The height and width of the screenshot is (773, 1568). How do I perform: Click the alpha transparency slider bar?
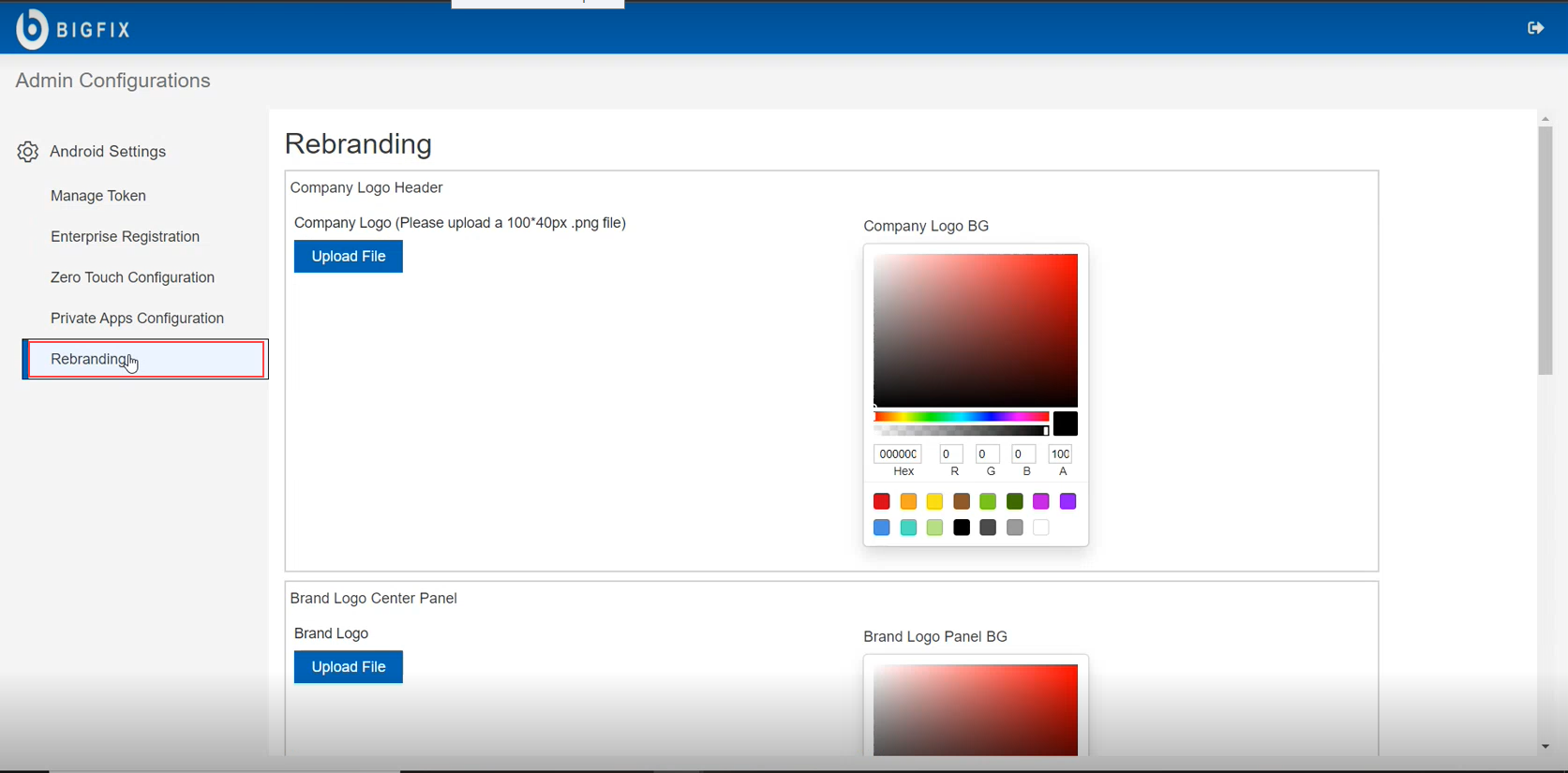click(x=961, y=431)
